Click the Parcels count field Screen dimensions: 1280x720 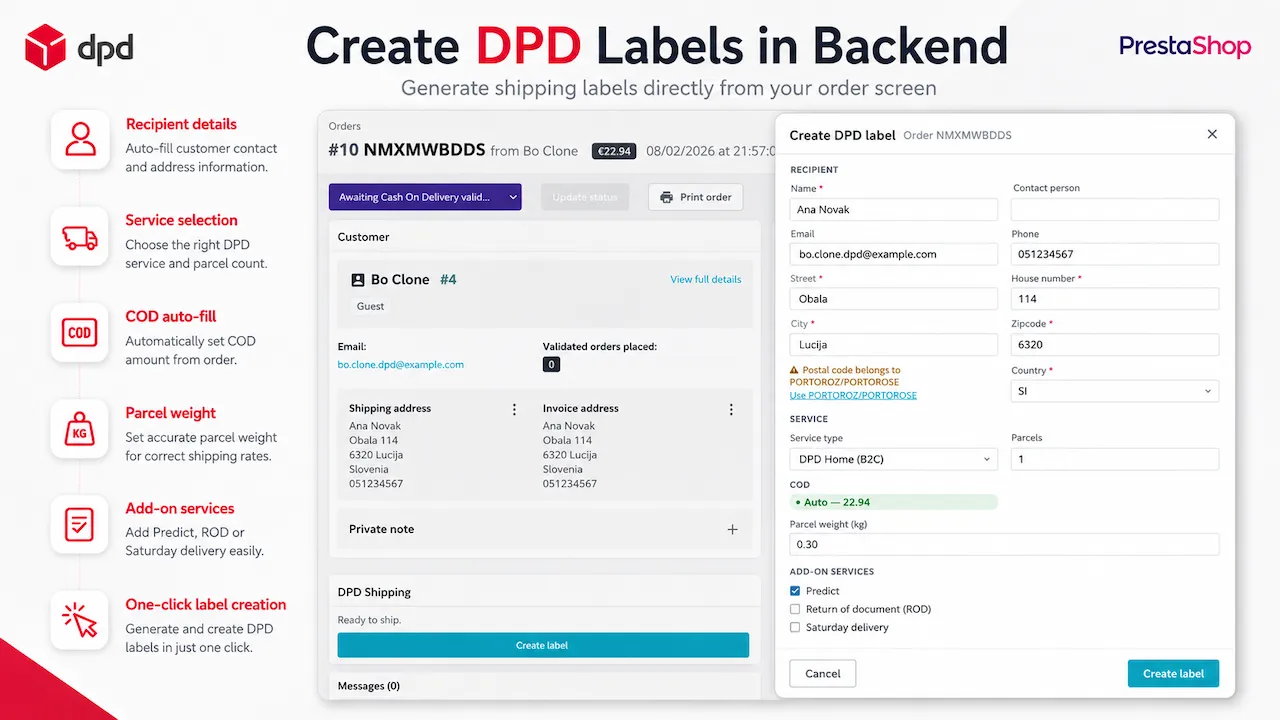1115,459
